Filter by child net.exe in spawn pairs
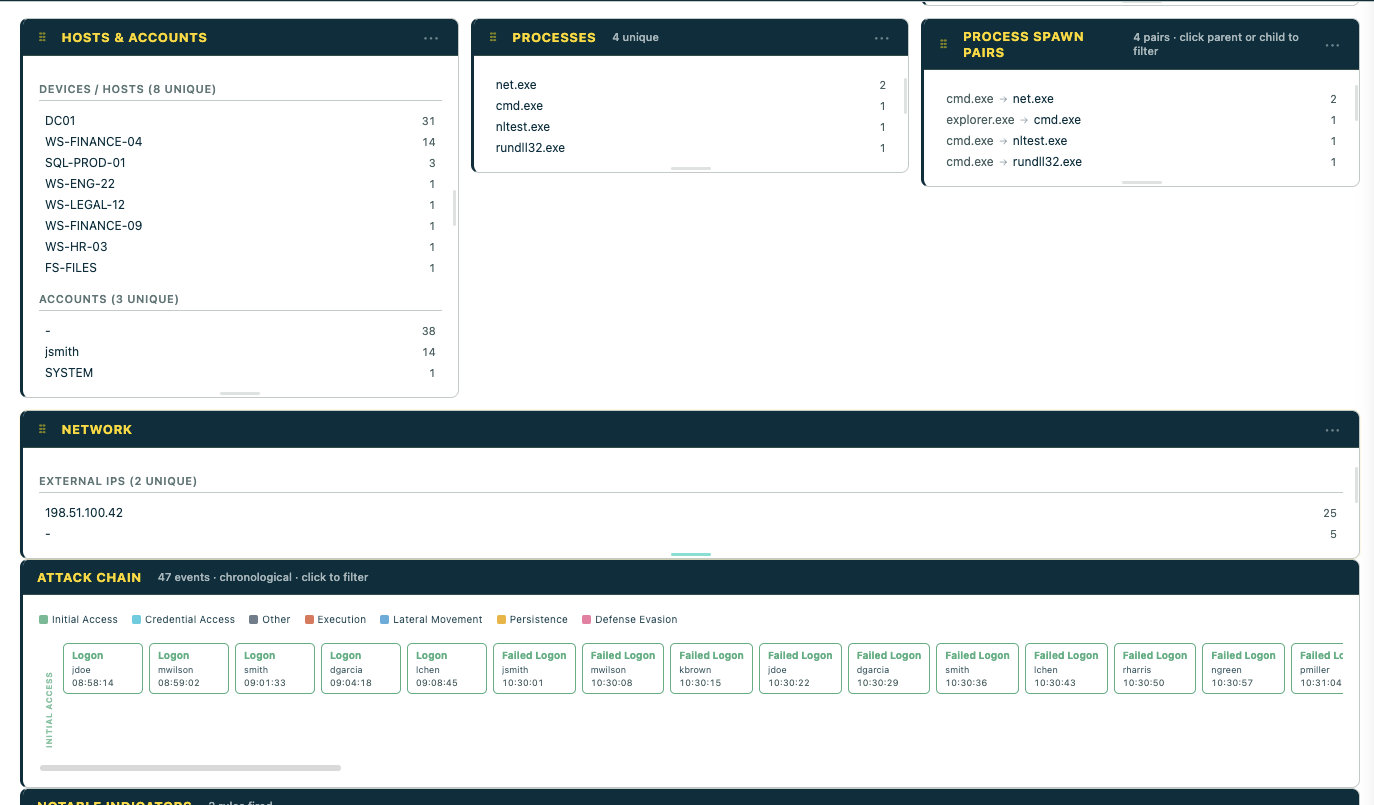 click(x=1033, y=99)
